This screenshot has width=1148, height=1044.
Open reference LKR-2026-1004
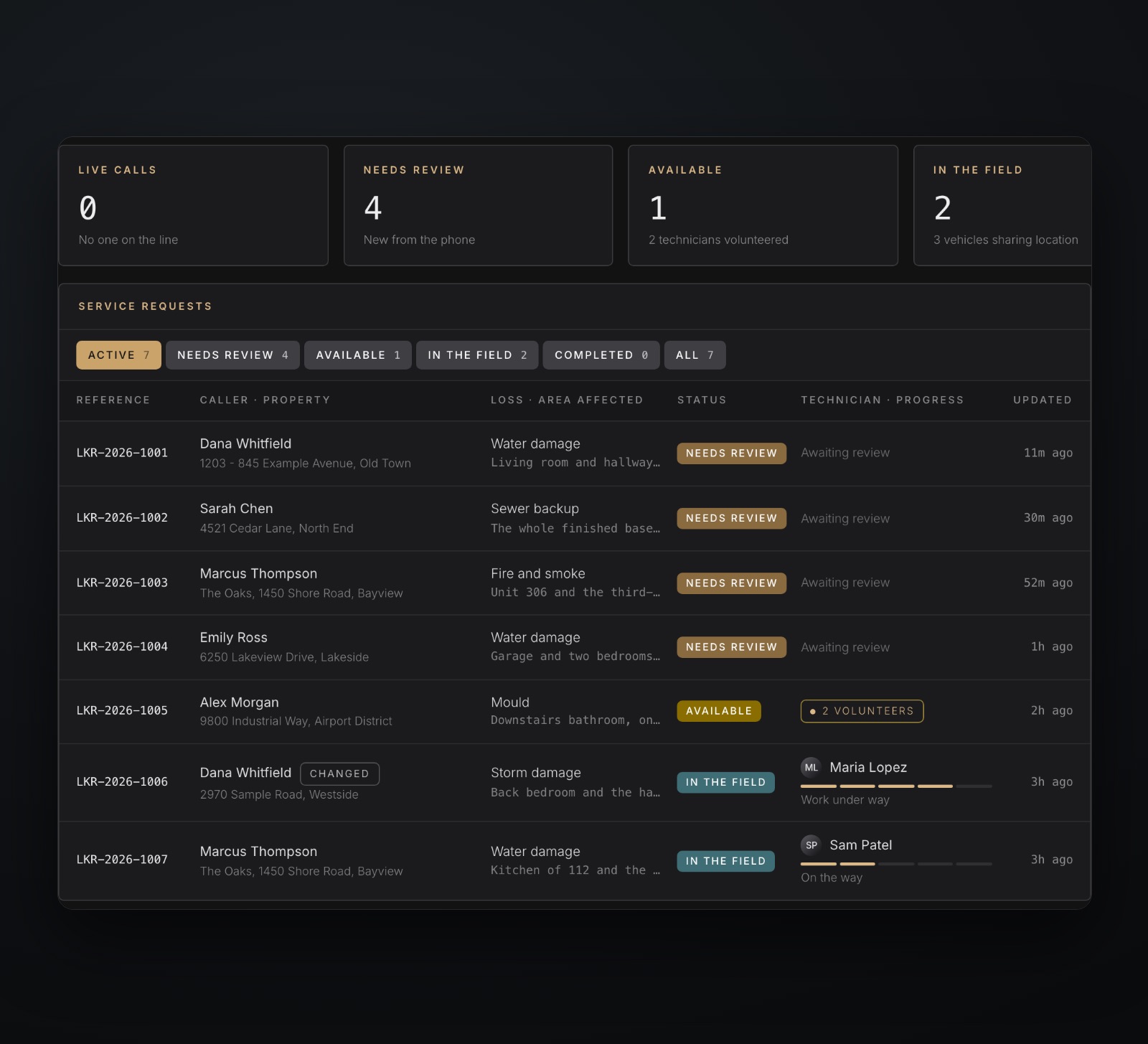(x=122, y=646)
